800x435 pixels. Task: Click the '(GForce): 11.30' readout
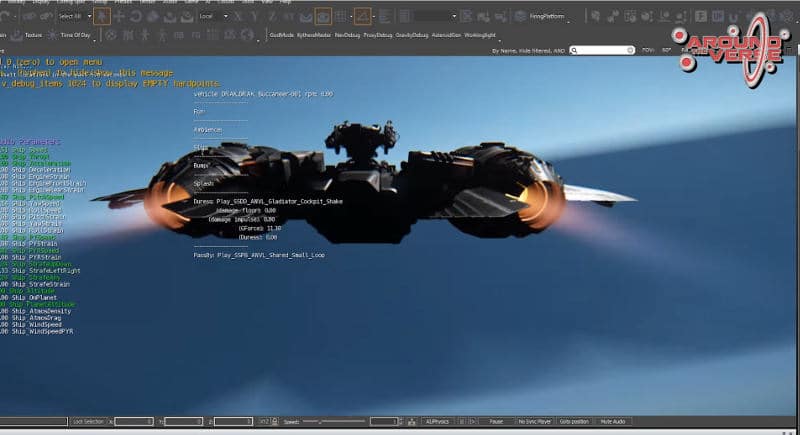tap(260, 228)
